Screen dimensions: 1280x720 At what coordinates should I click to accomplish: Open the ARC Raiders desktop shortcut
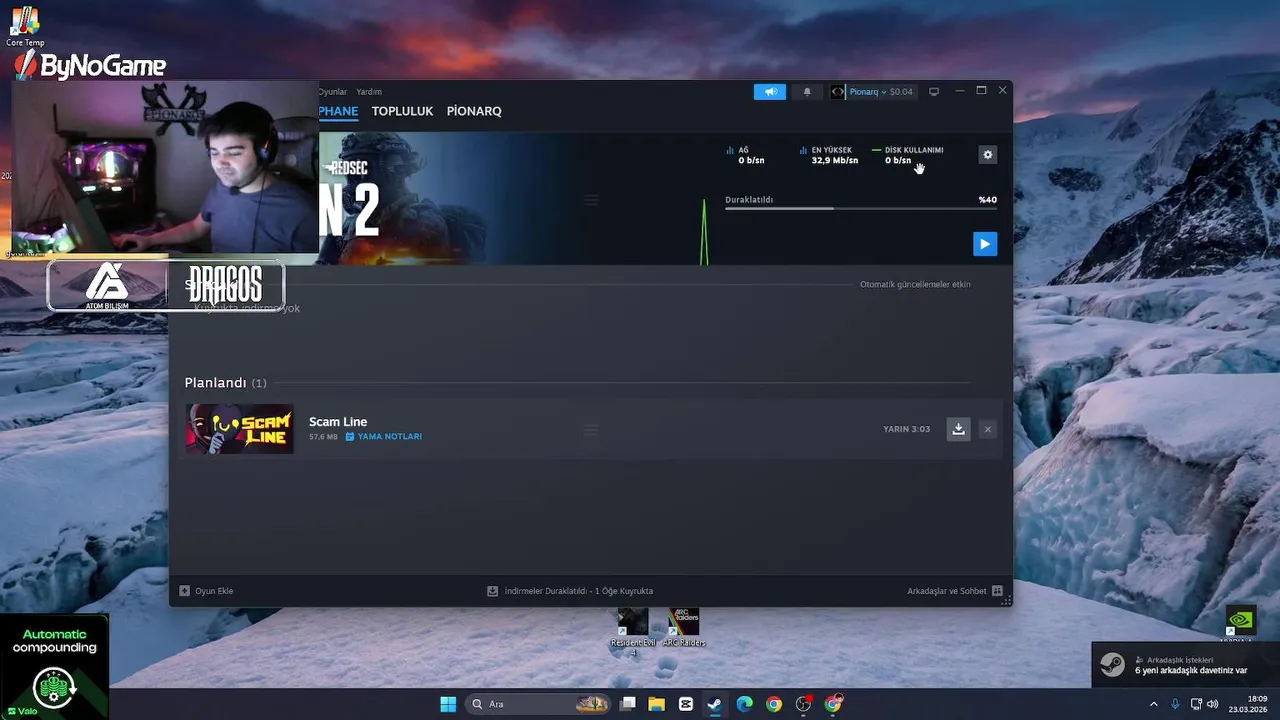coord(684,627)
